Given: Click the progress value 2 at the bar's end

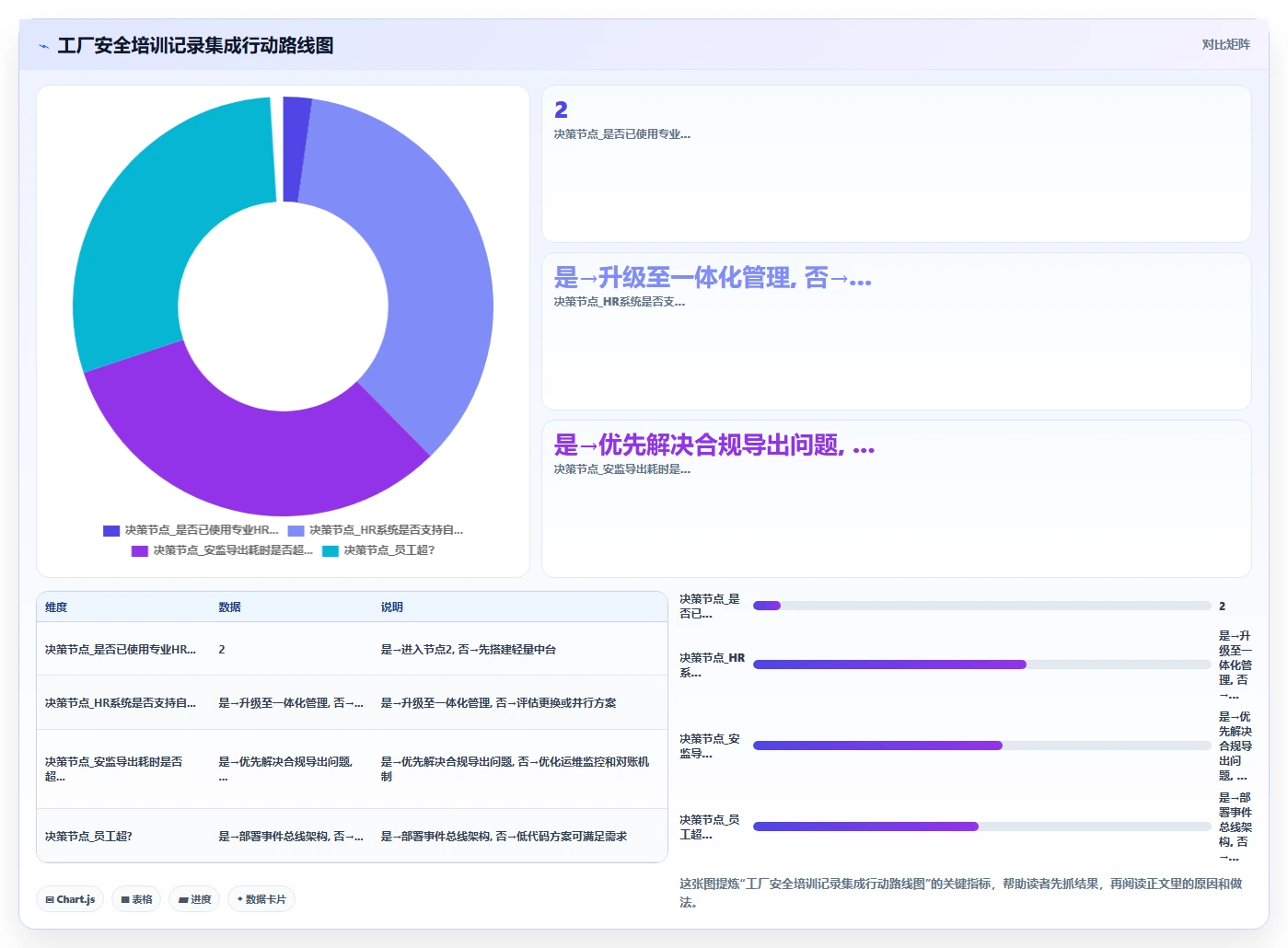Looking at the screenshot, I should point(1223,607).
